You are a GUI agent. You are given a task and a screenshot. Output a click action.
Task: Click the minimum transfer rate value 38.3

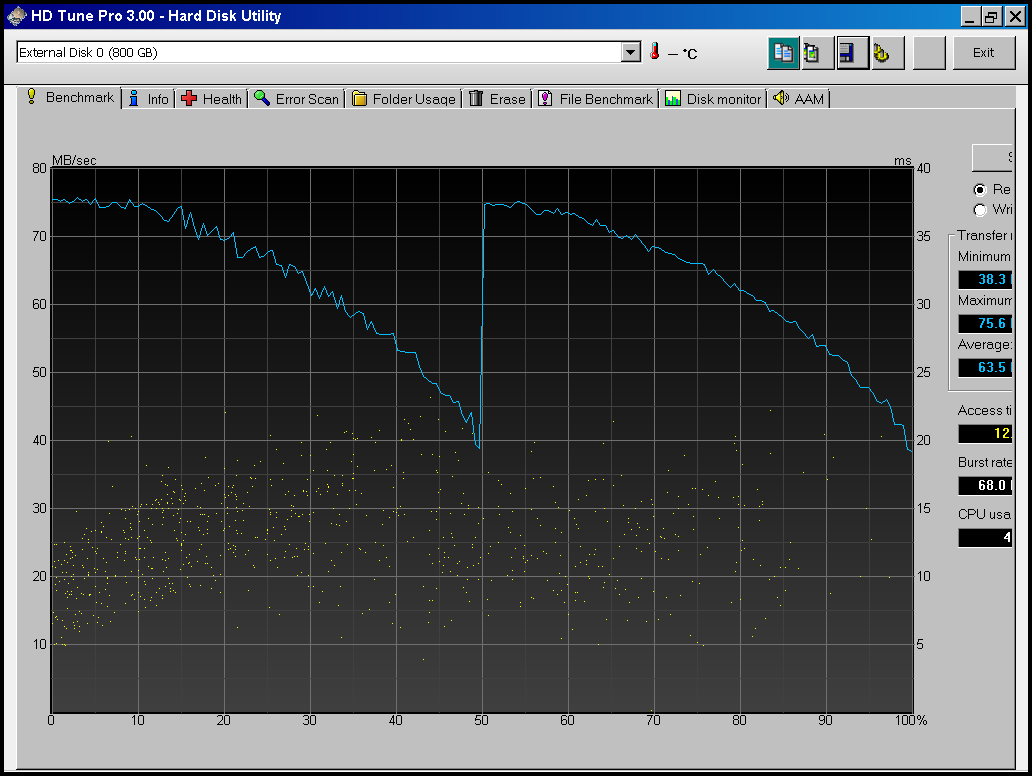coord(985,279)
